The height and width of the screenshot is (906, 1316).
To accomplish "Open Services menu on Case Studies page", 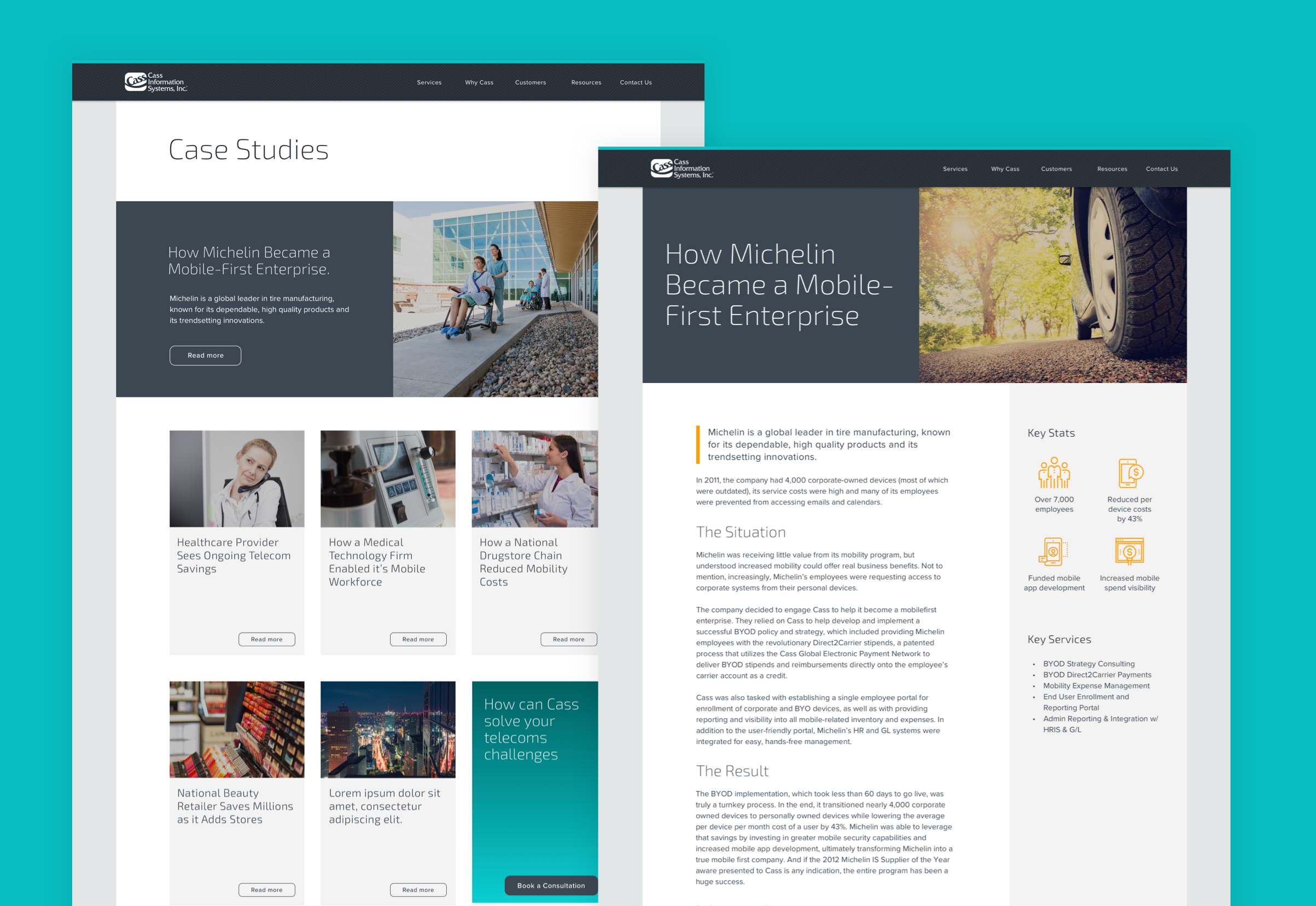I will 429,82.
